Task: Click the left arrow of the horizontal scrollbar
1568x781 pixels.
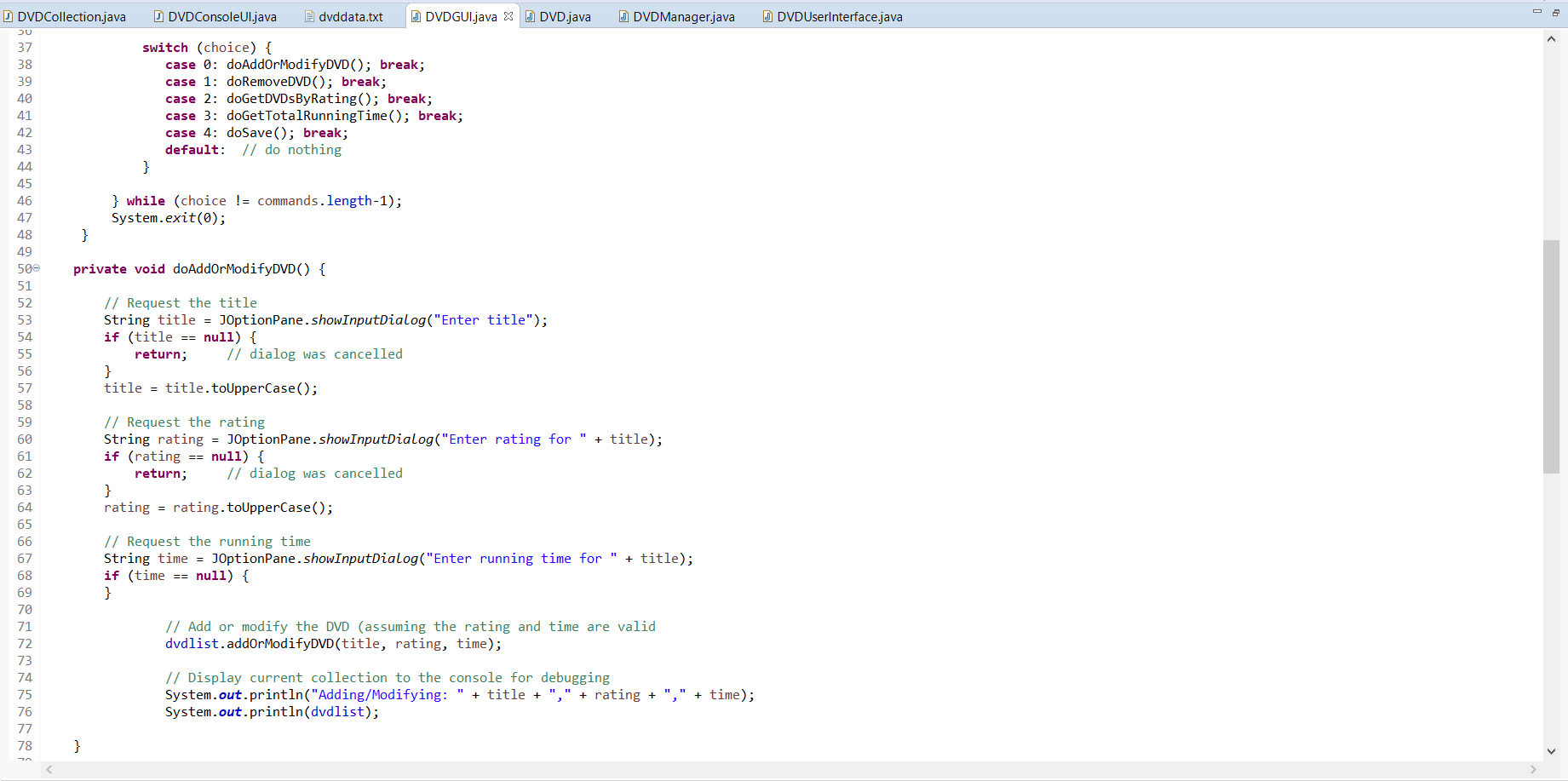Action: point(49,770)
